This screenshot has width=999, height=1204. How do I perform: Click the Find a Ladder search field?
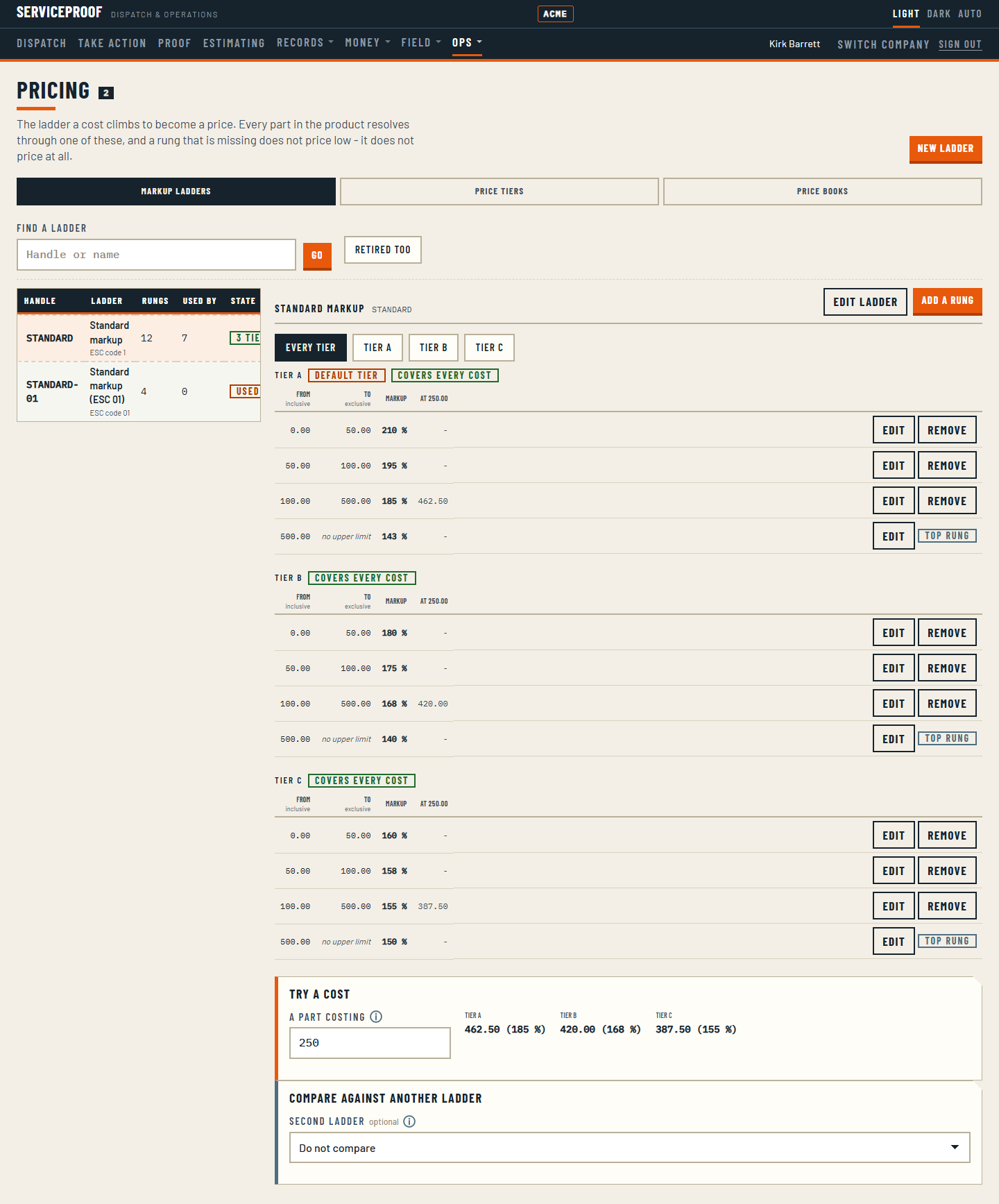coord(156,255)
